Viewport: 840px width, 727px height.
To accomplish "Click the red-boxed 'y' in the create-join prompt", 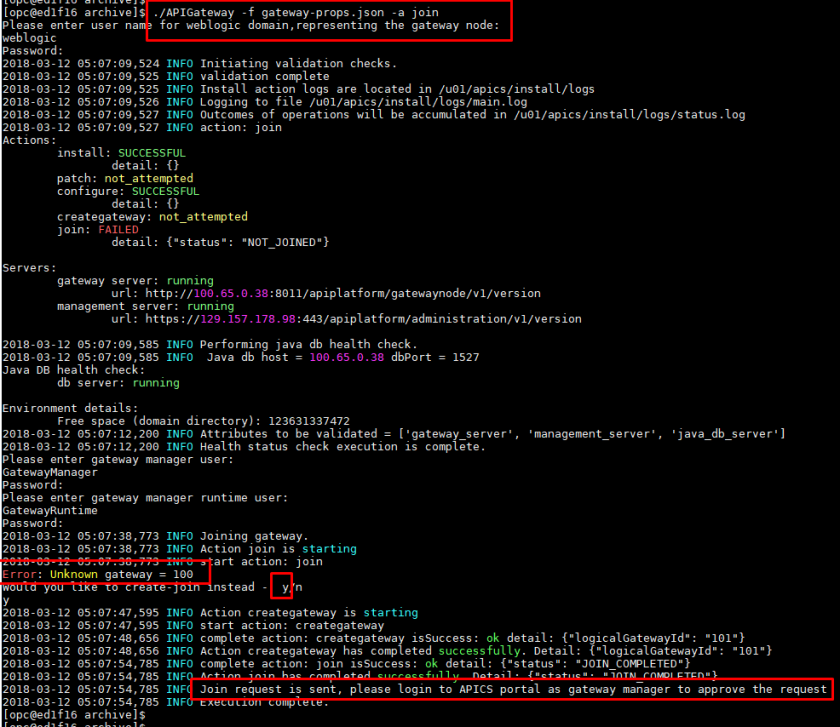I will [x=284, y=587].
